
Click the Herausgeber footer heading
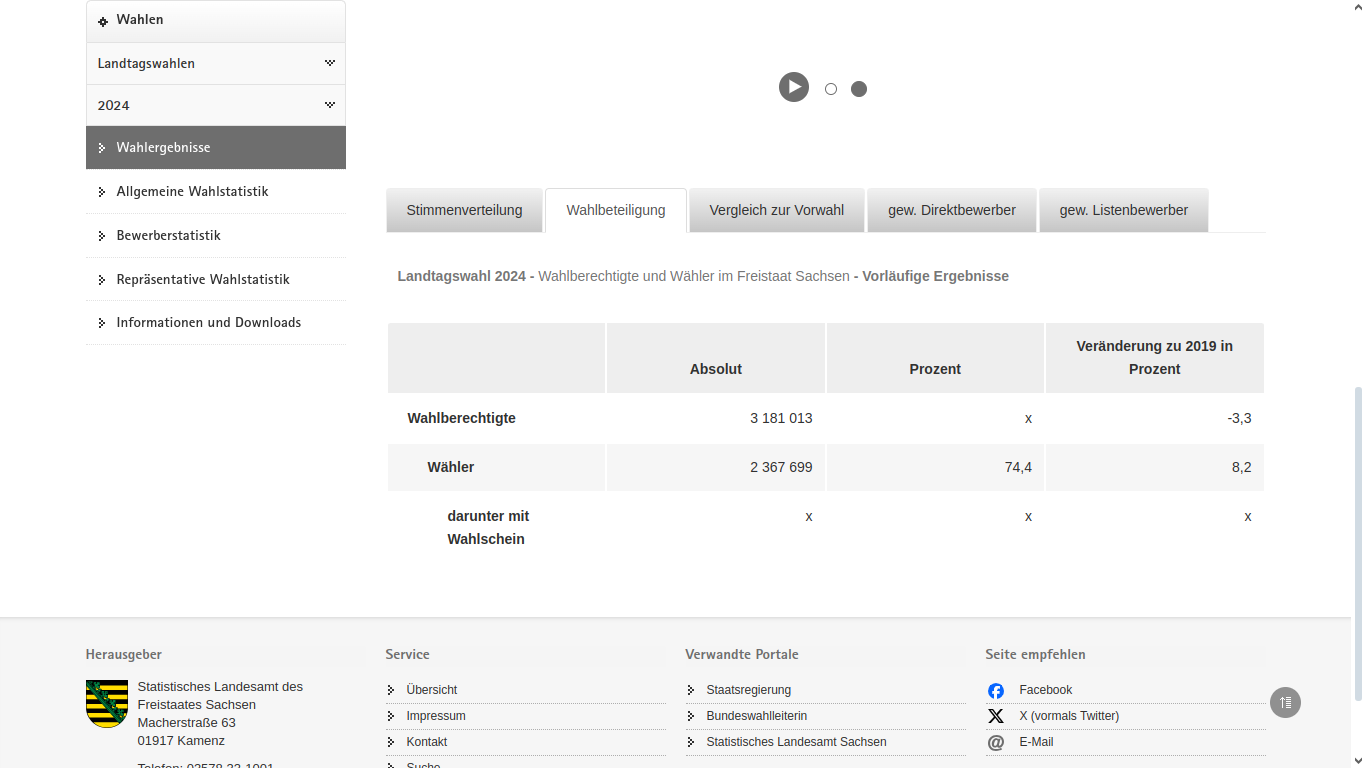tap(124, 654)
